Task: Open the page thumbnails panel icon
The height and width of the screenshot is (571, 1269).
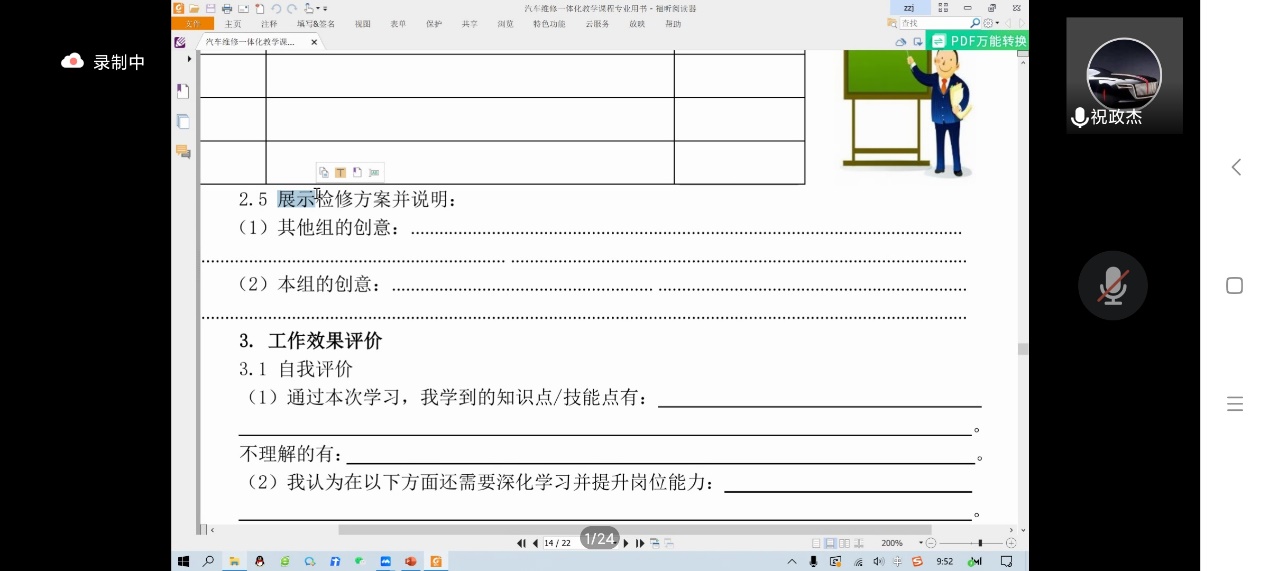Action: [183, 122]
